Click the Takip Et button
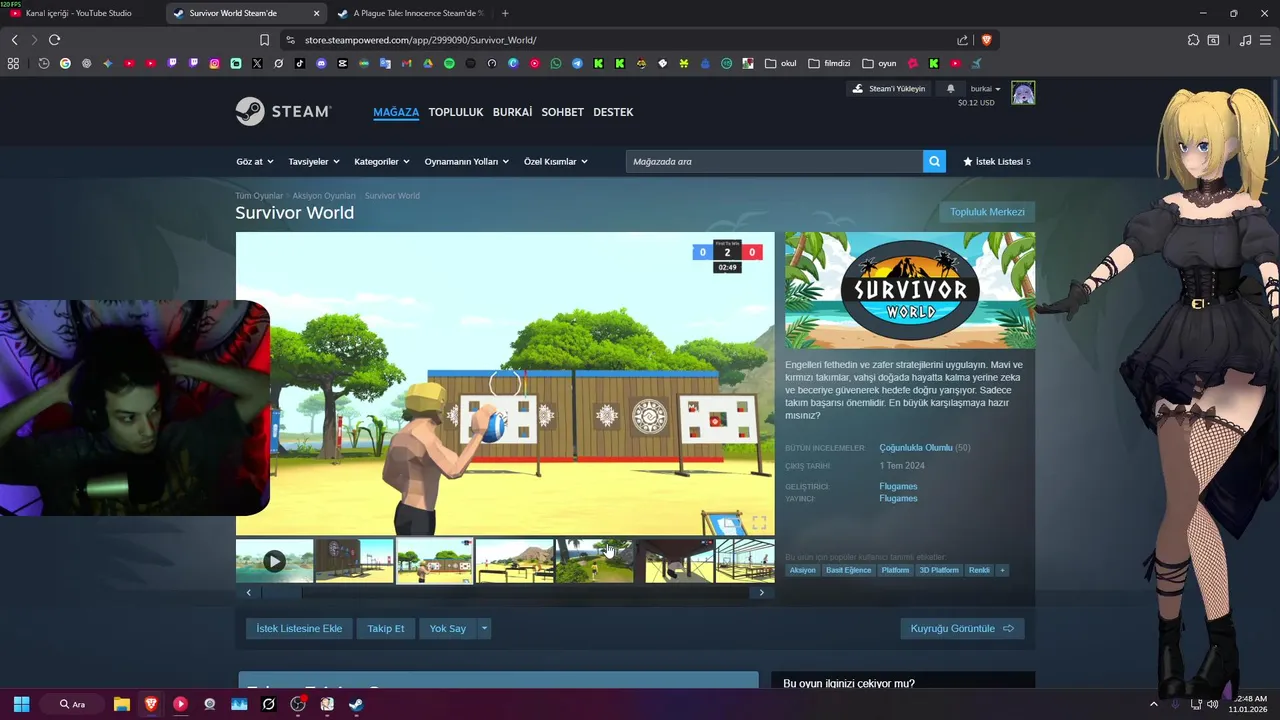Viewport: 1280px width, 720px height. (386, 628)
